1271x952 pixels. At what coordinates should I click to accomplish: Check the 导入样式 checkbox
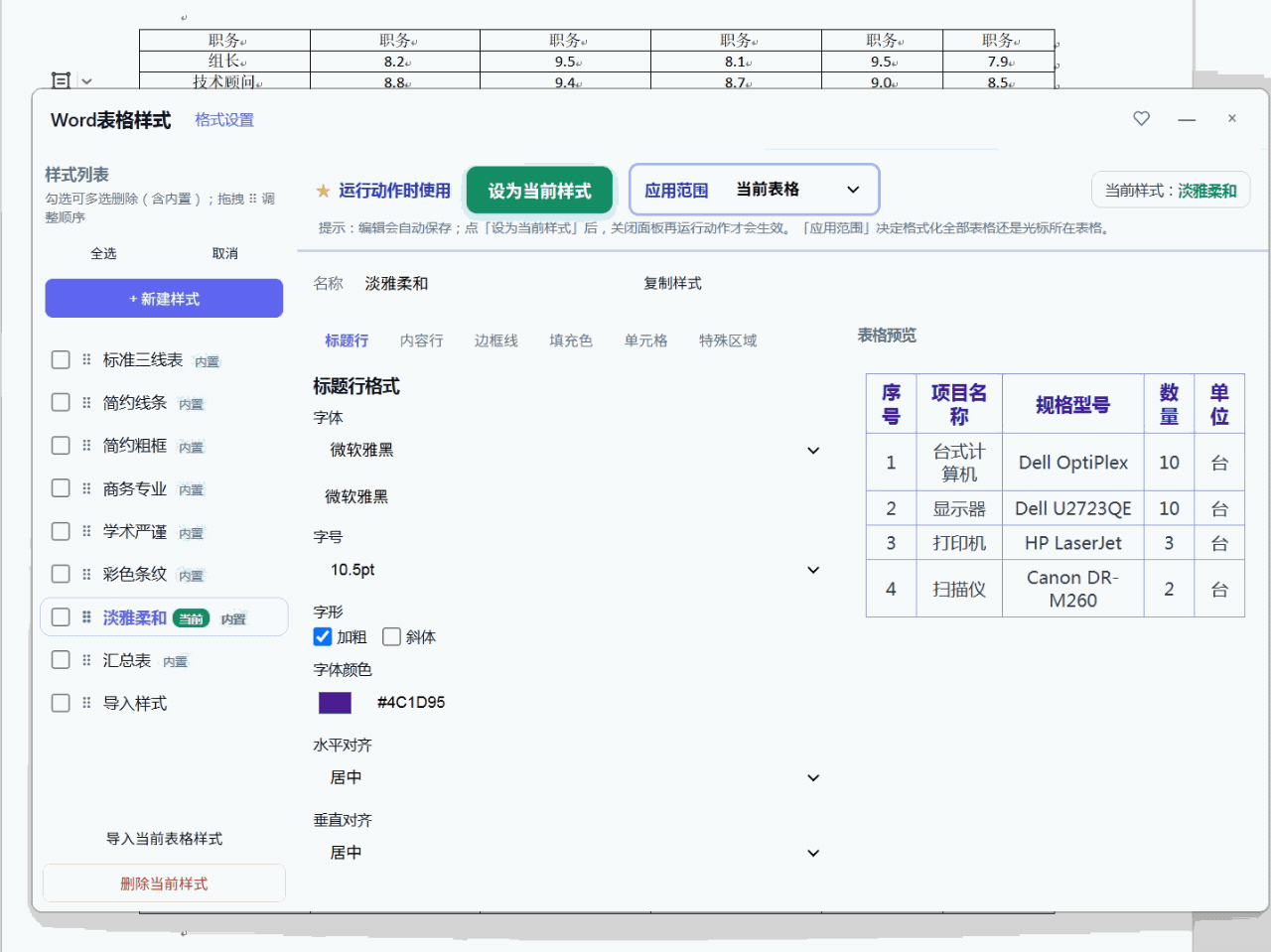[61, 703]
